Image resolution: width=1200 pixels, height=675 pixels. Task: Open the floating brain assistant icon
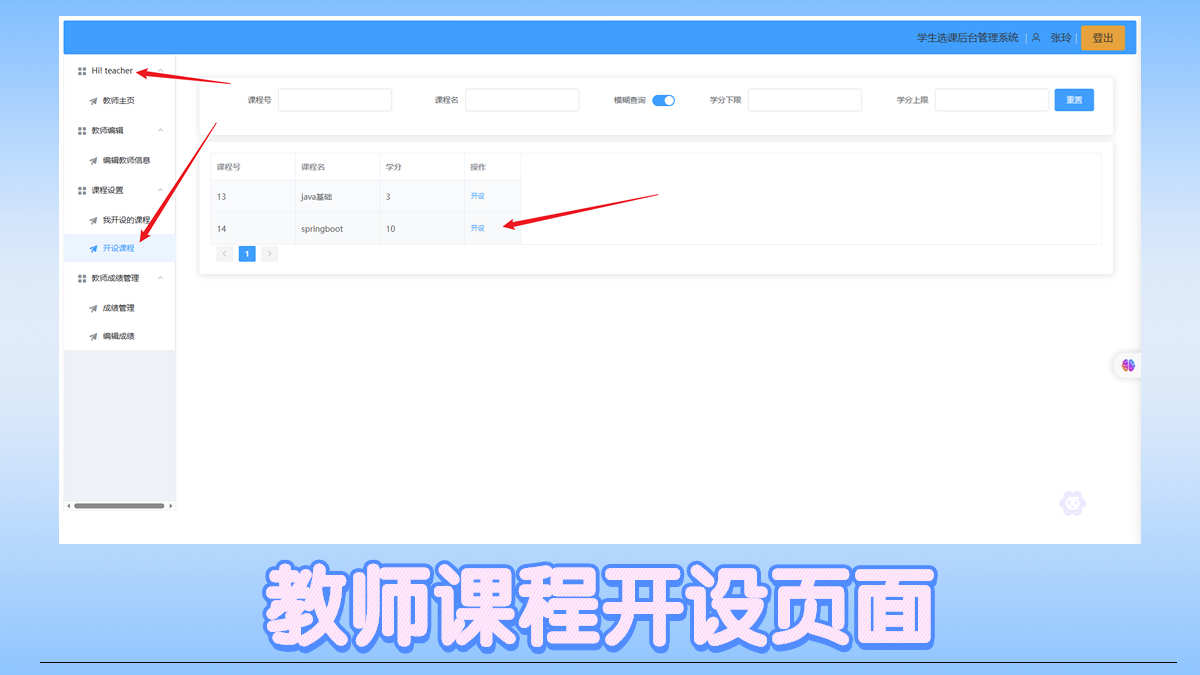(x=1128, y=366)
